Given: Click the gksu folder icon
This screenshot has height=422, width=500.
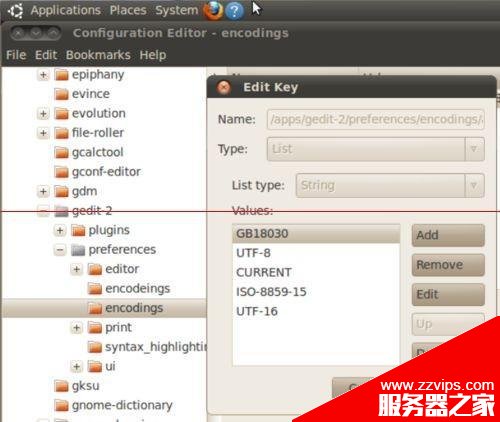Looking at the screenshot, I should (x=61, y=386).
